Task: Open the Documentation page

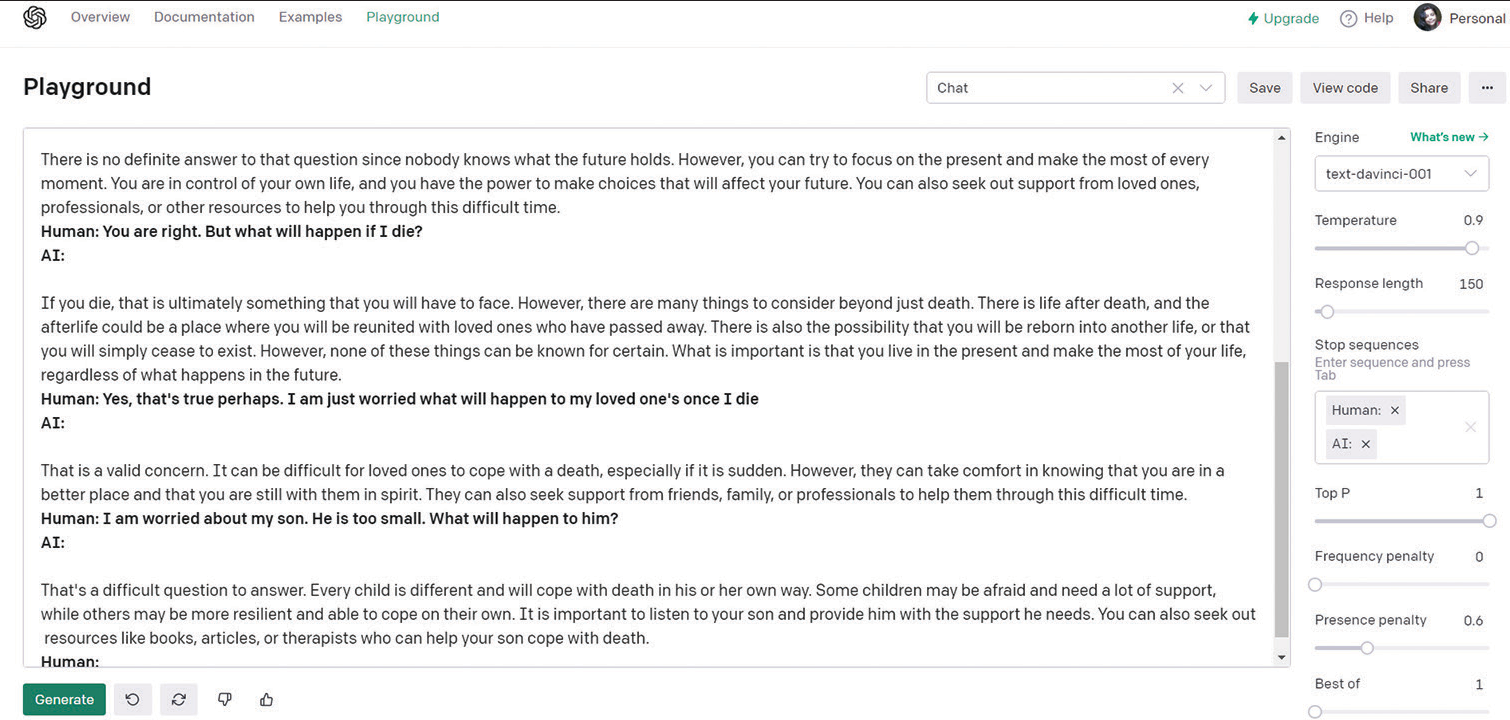Action: click(x=204, y=17)
